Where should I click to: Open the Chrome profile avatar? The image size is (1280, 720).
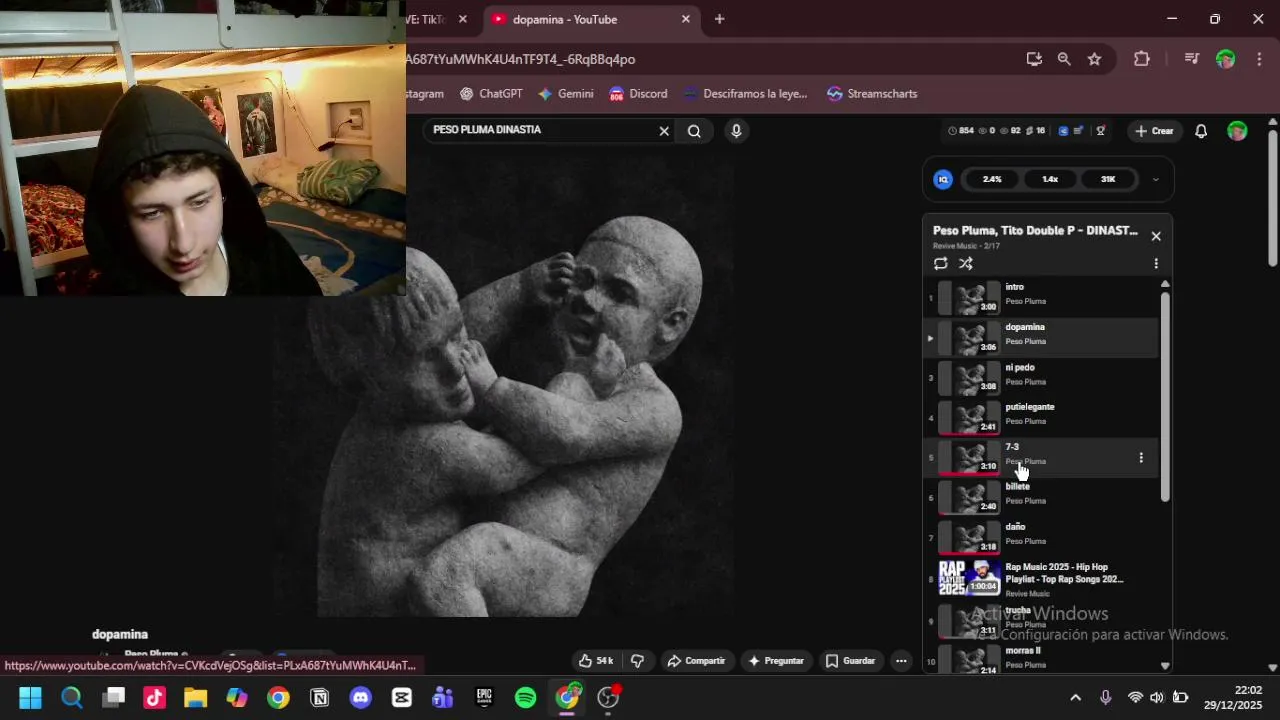pos(1225,59)
